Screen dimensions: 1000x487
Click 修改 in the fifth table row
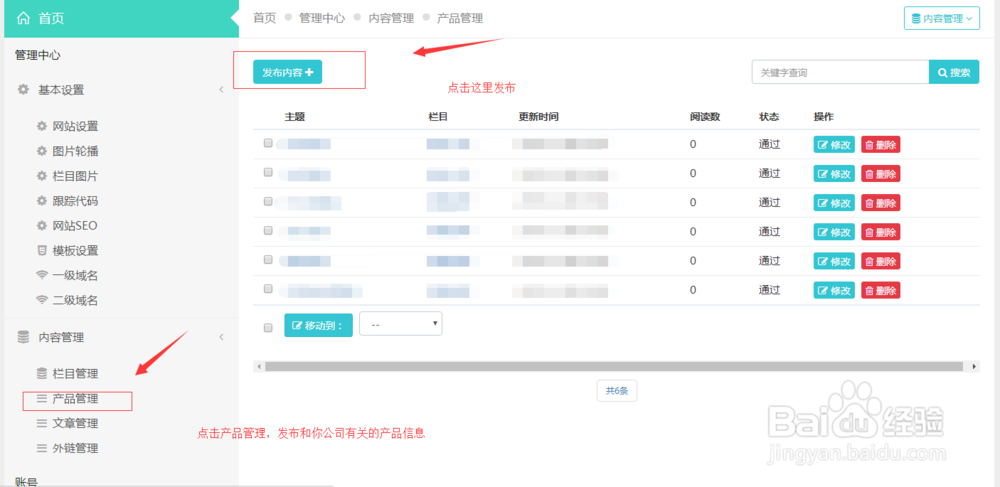[834, 261]
